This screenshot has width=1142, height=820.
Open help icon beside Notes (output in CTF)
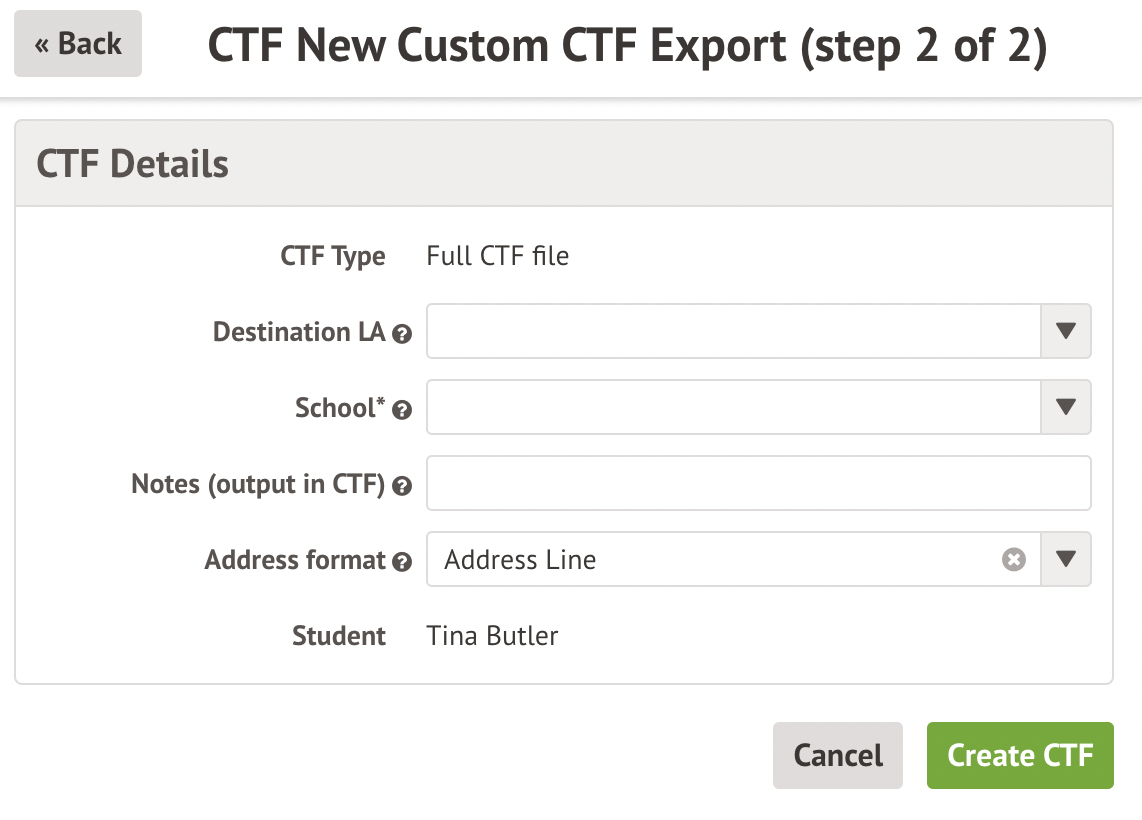pyautogui.click(x=402, y=487)
